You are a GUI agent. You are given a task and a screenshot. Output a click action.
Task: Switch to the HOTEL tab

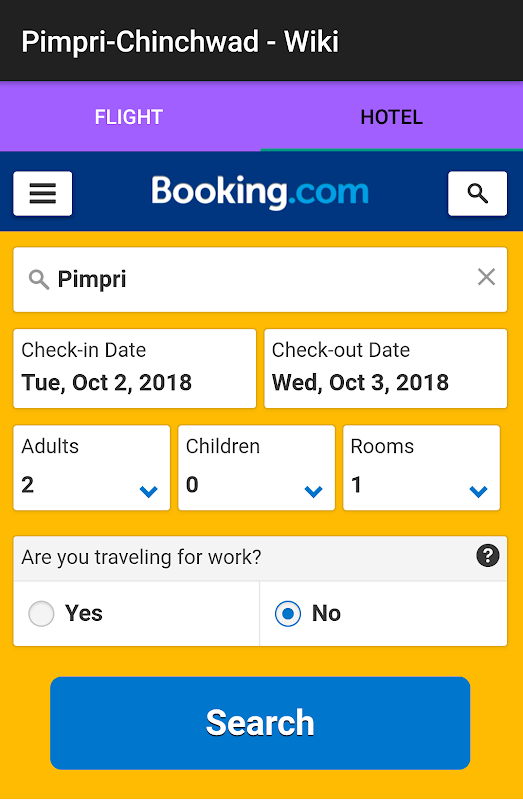392,117
